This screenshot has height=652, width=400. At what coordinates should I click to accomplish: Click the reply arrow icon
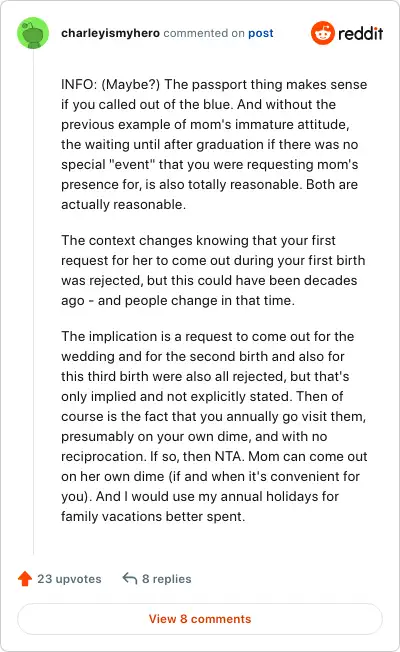point(130,578)
